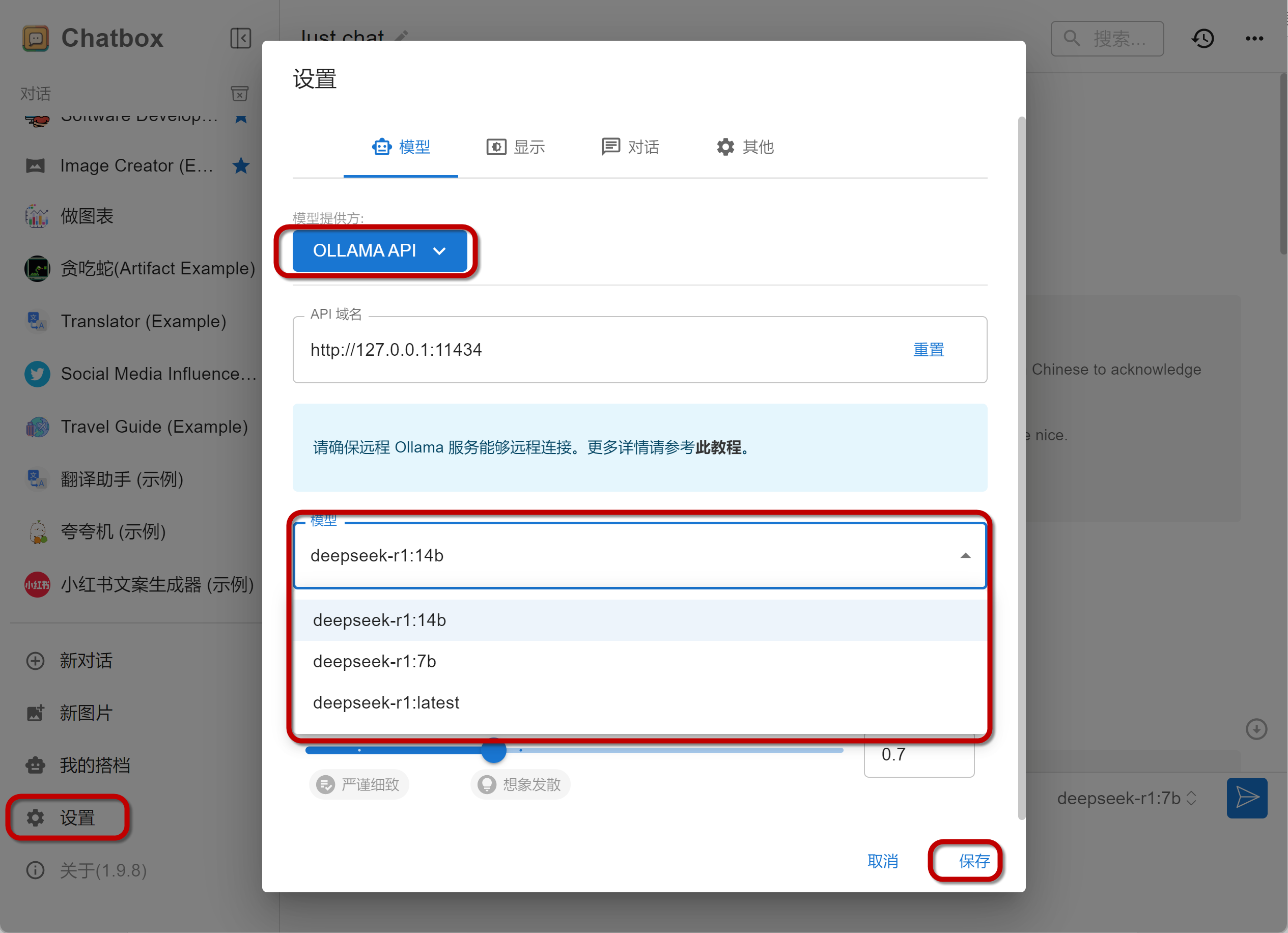Open the chat history clock icon

point(1203,38)
